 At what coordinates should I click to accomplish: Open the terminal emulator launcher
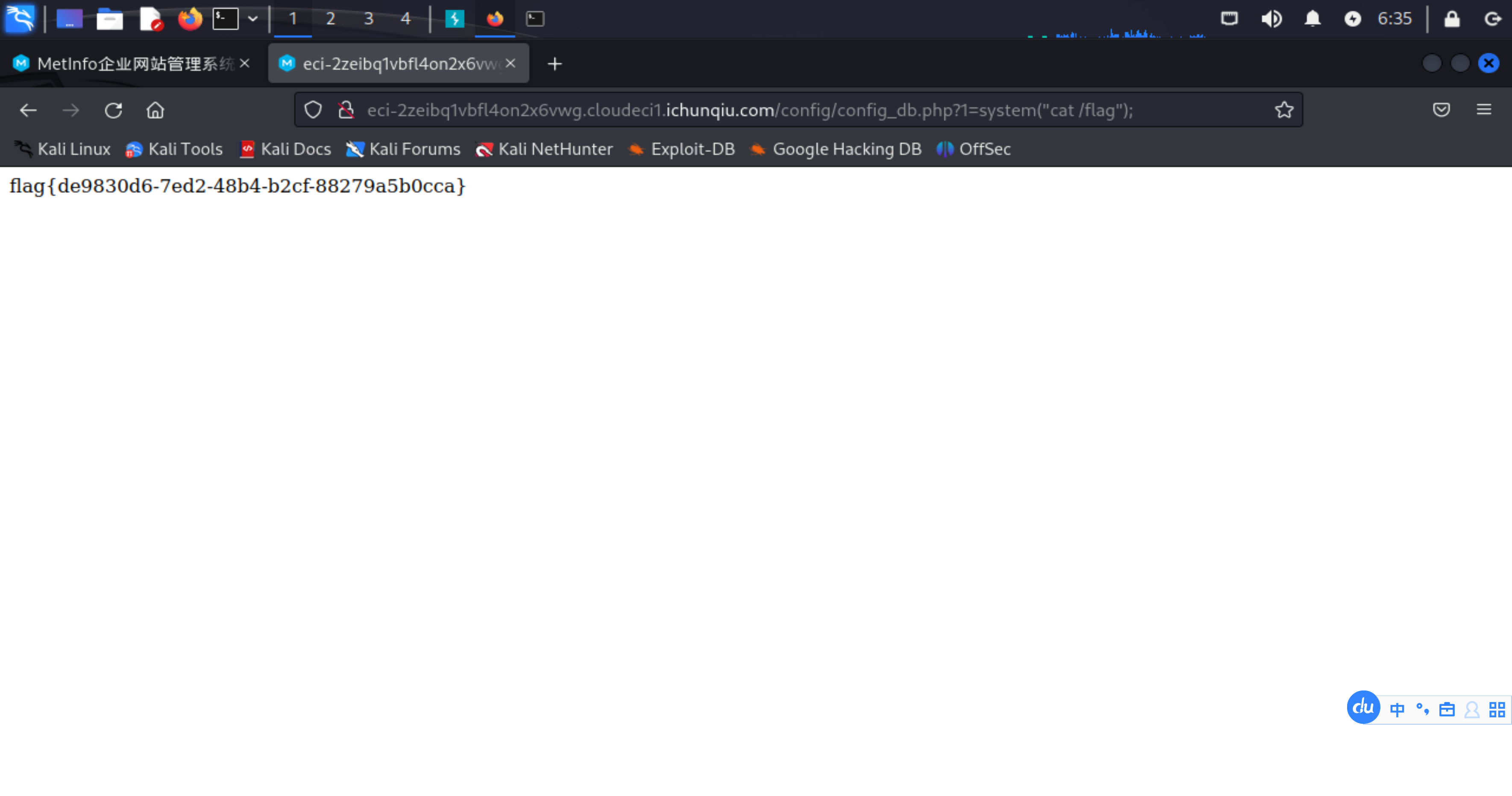point(226,19)
